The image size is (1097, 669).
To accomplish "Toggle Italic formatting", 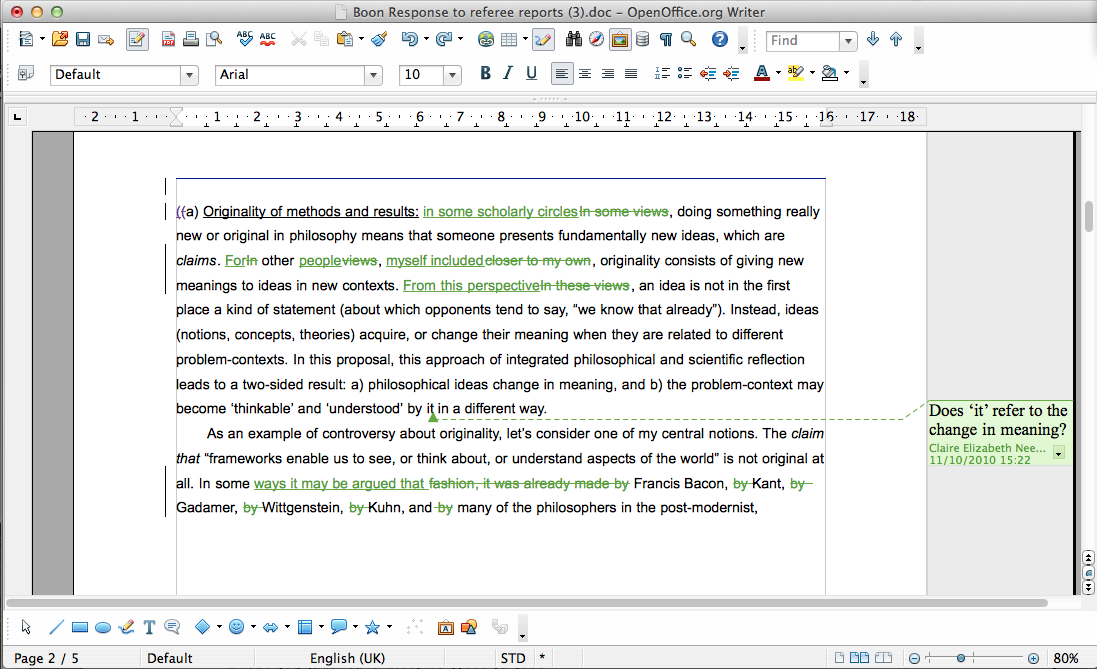I will (509, 73).
